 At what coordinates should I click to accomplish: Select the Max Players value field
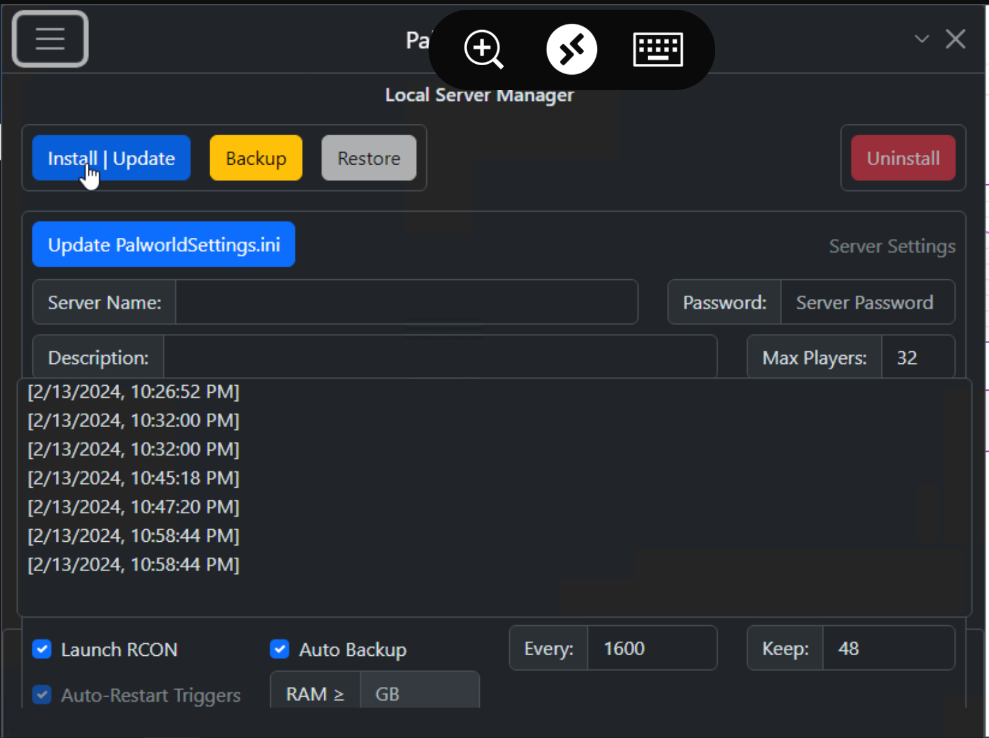tap(917, 357)
